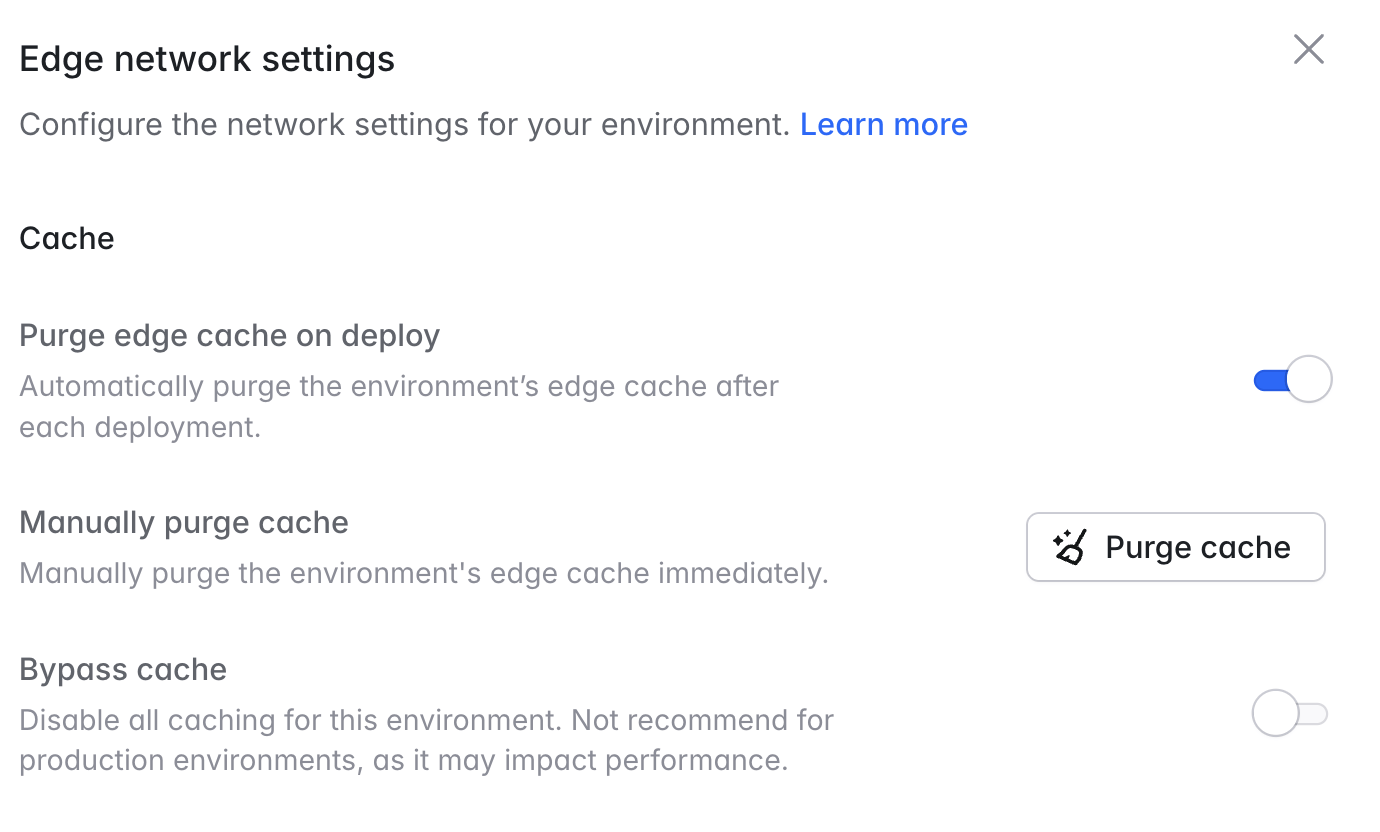Click the white knob of Bypass cache switch
This screenshot has height=832, width=1380.
1276,714
